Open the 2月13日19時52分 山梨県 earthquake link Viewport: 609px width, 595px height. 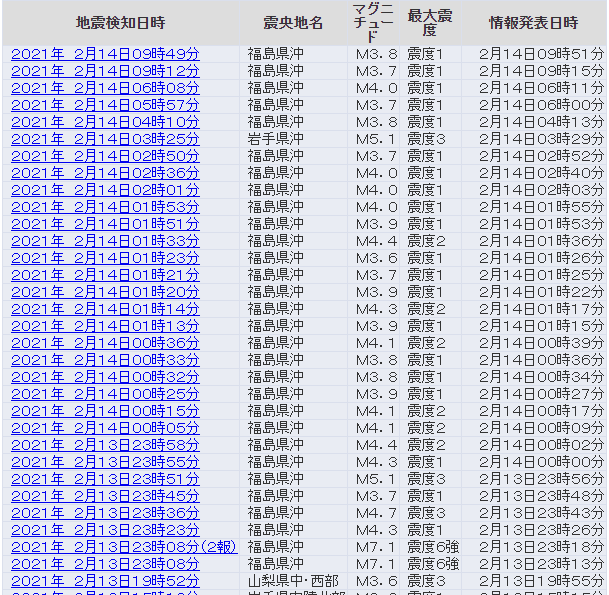pos(105,581)
